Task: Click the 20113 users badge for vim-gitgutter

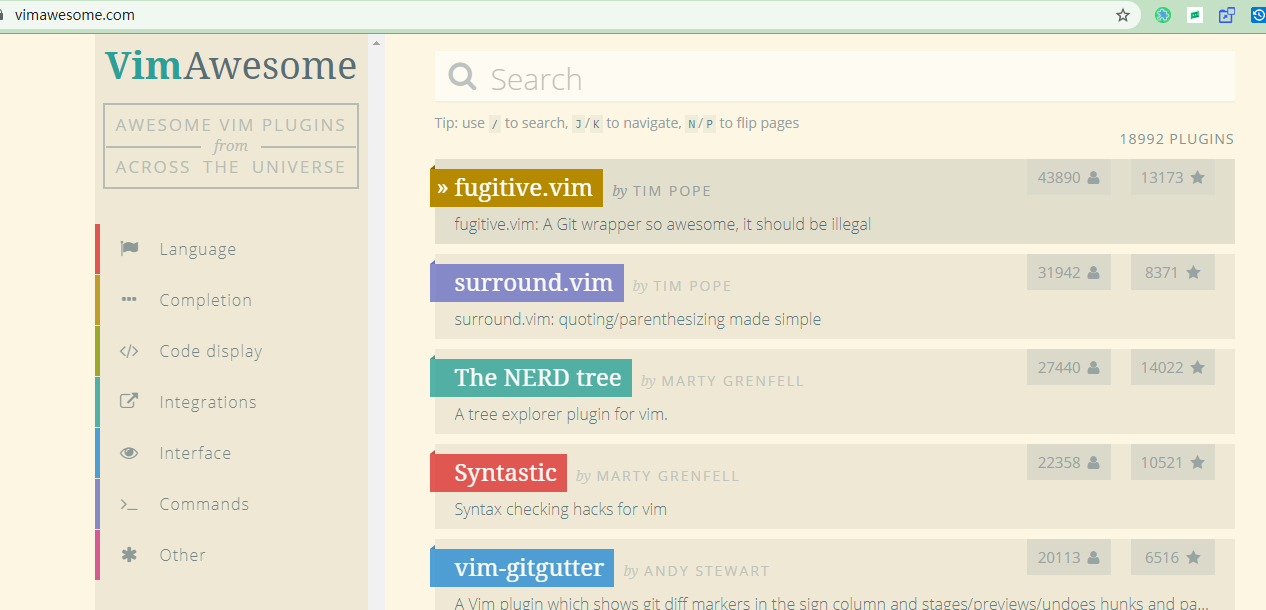Action: [x=1069, y=557]
